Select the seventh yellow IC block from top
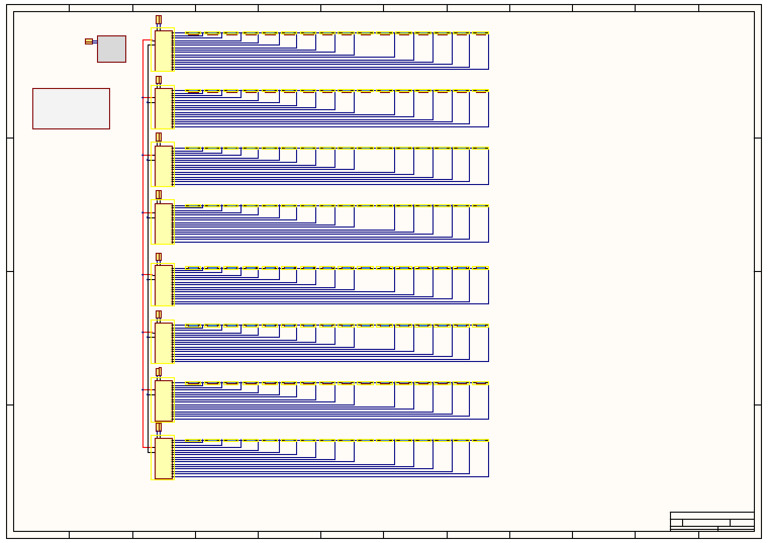This screenshot has width=768, height=543. pos(164,401)
